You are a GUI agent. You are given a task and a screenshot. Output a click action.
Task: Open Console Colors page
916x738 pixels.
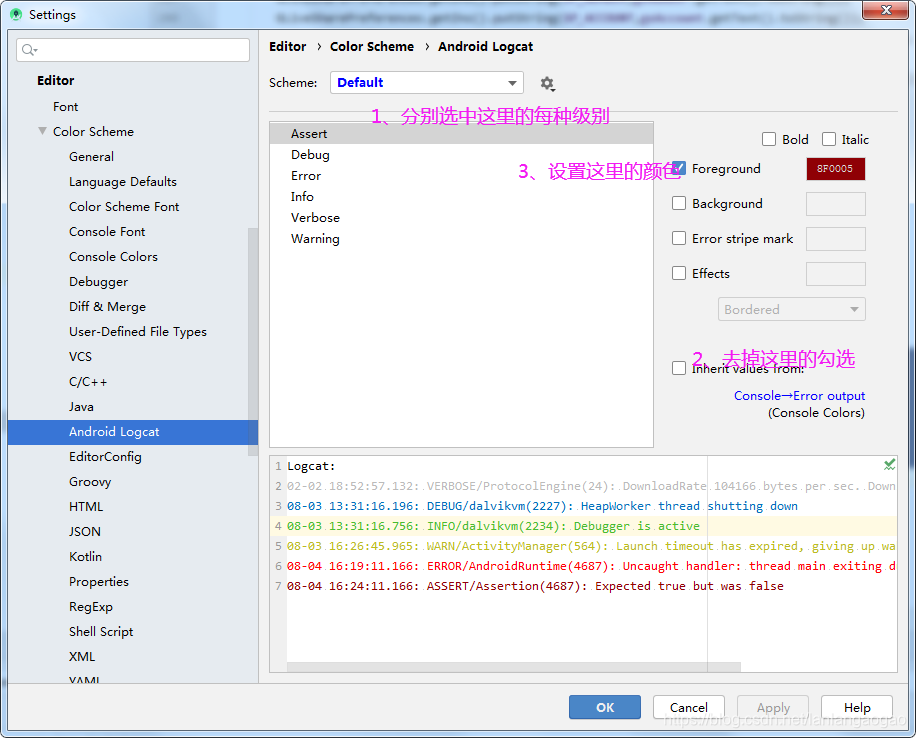[113, 257]
